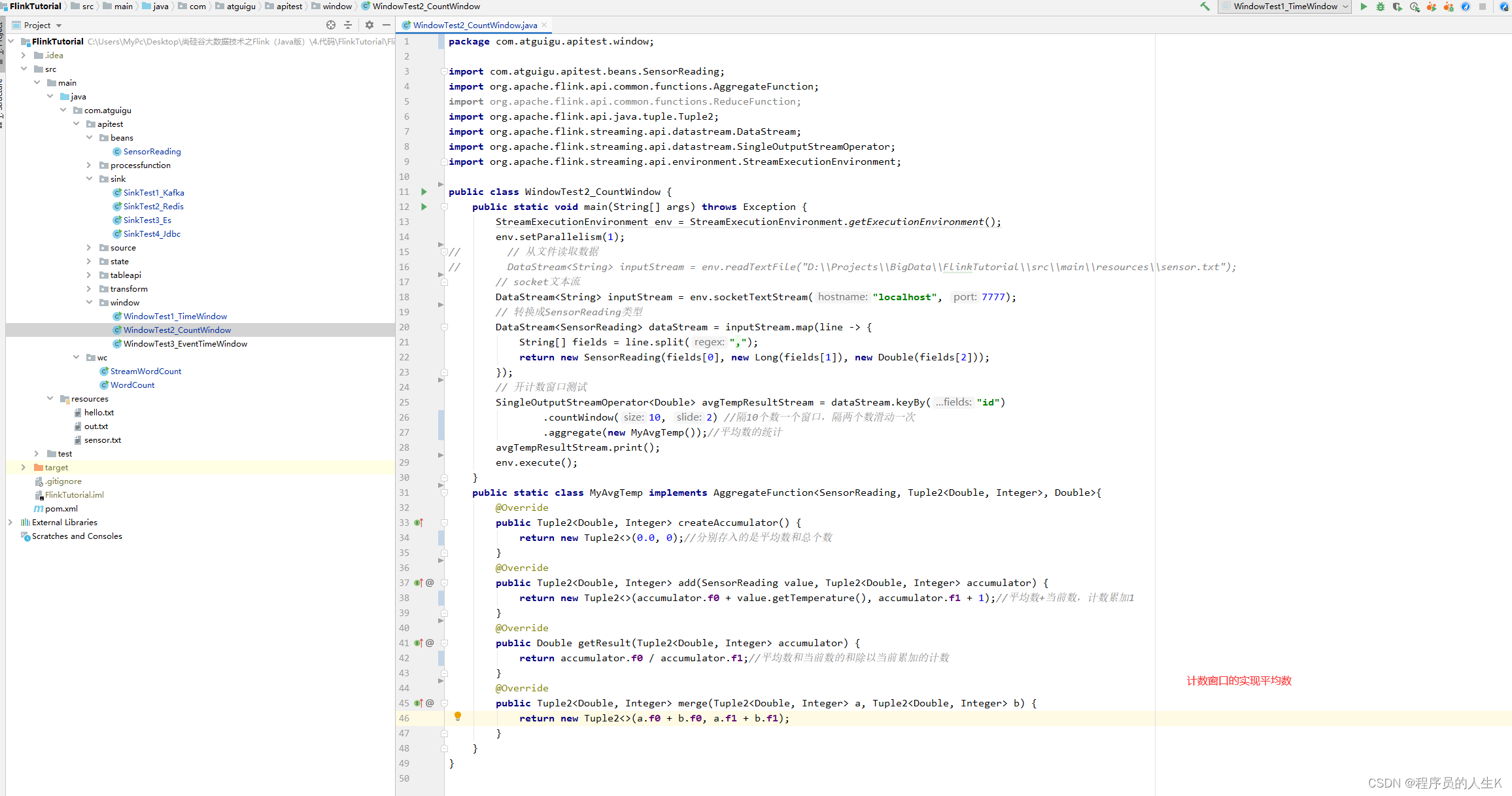Image resolution: width=1512 pixels, height=796 pixels.
Task: Click the window breadcrumb in the navigation bar
Action: pos(337,6)
